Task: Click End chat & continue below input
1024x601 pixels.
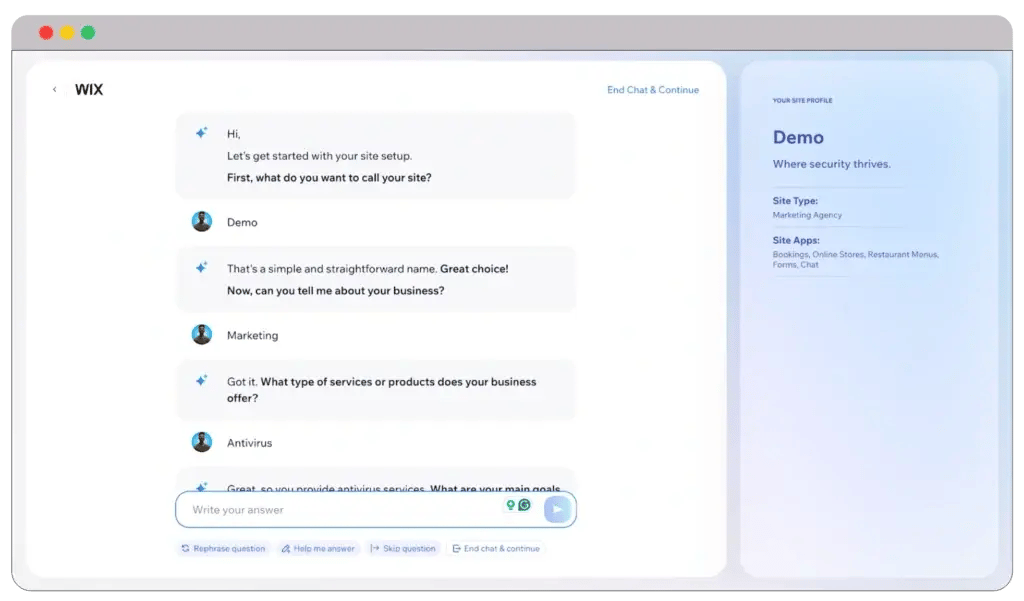Action: tap(496, 548)
